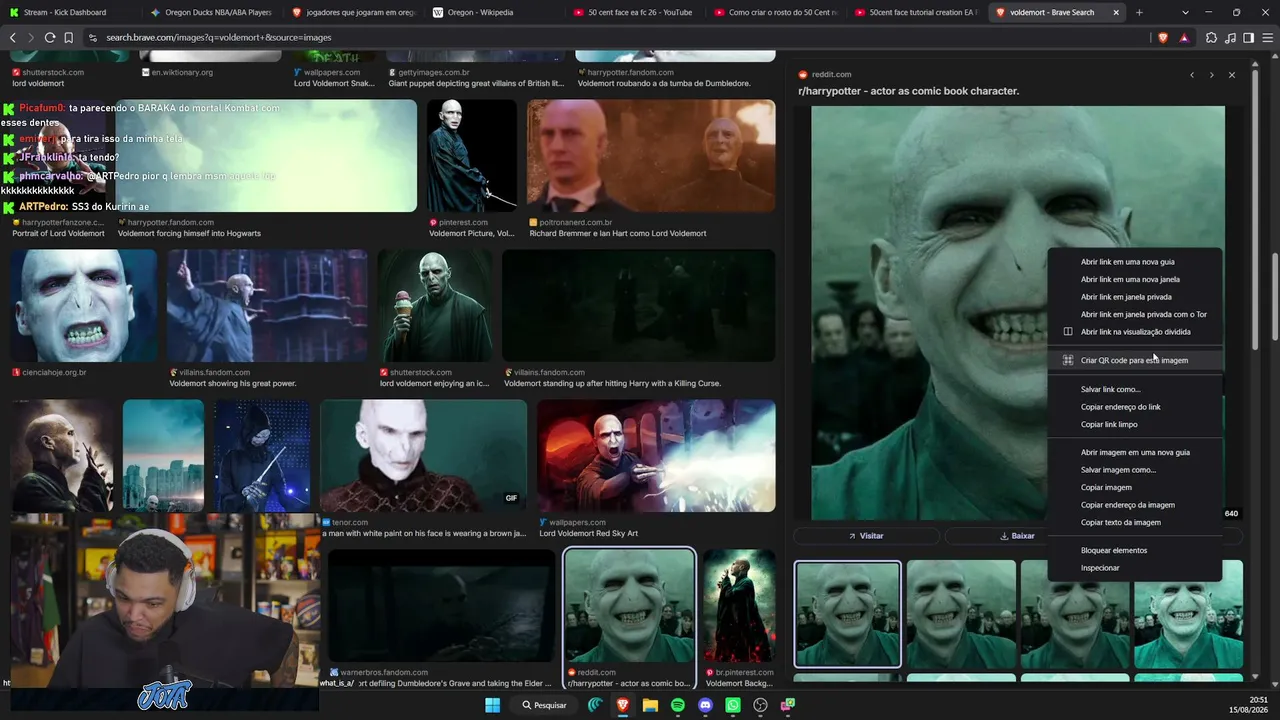Open the br.pinterest.com Voldemort Backg... thumbnail

coord(739,605)
